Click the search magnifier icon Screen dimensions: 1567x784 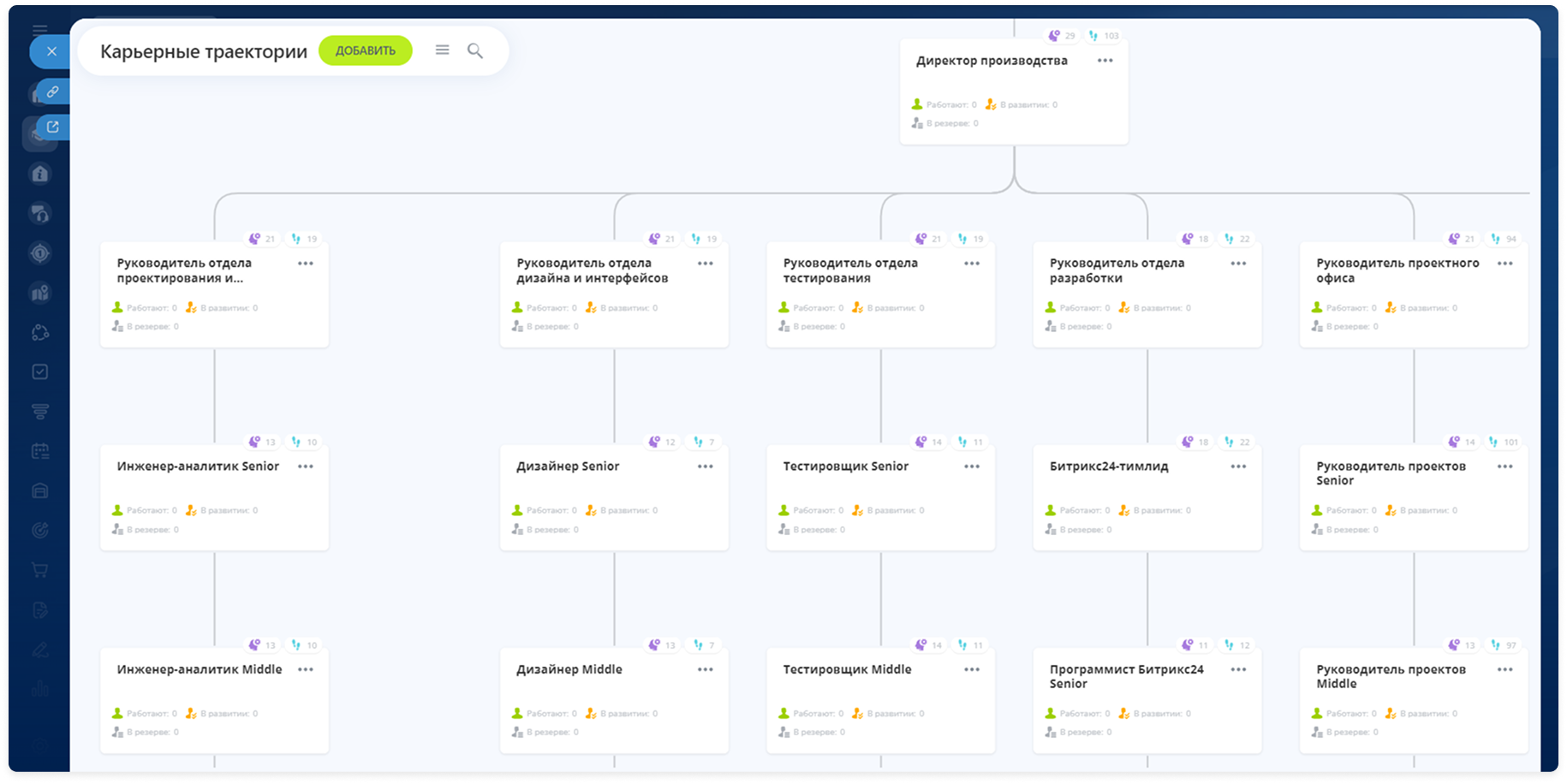click(x=475, y=51)
